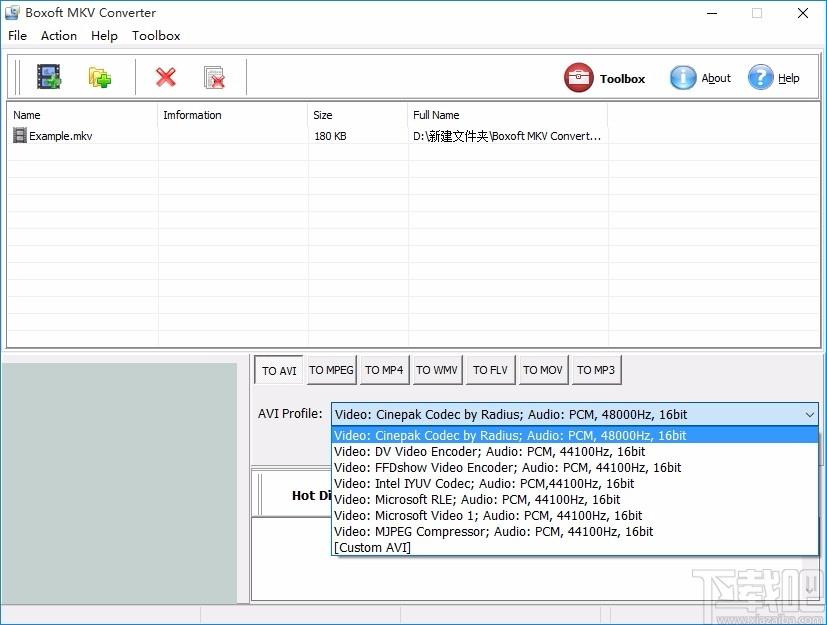Open the Toolbox menu
827x625 pixels.
click(x=156, y=35)
